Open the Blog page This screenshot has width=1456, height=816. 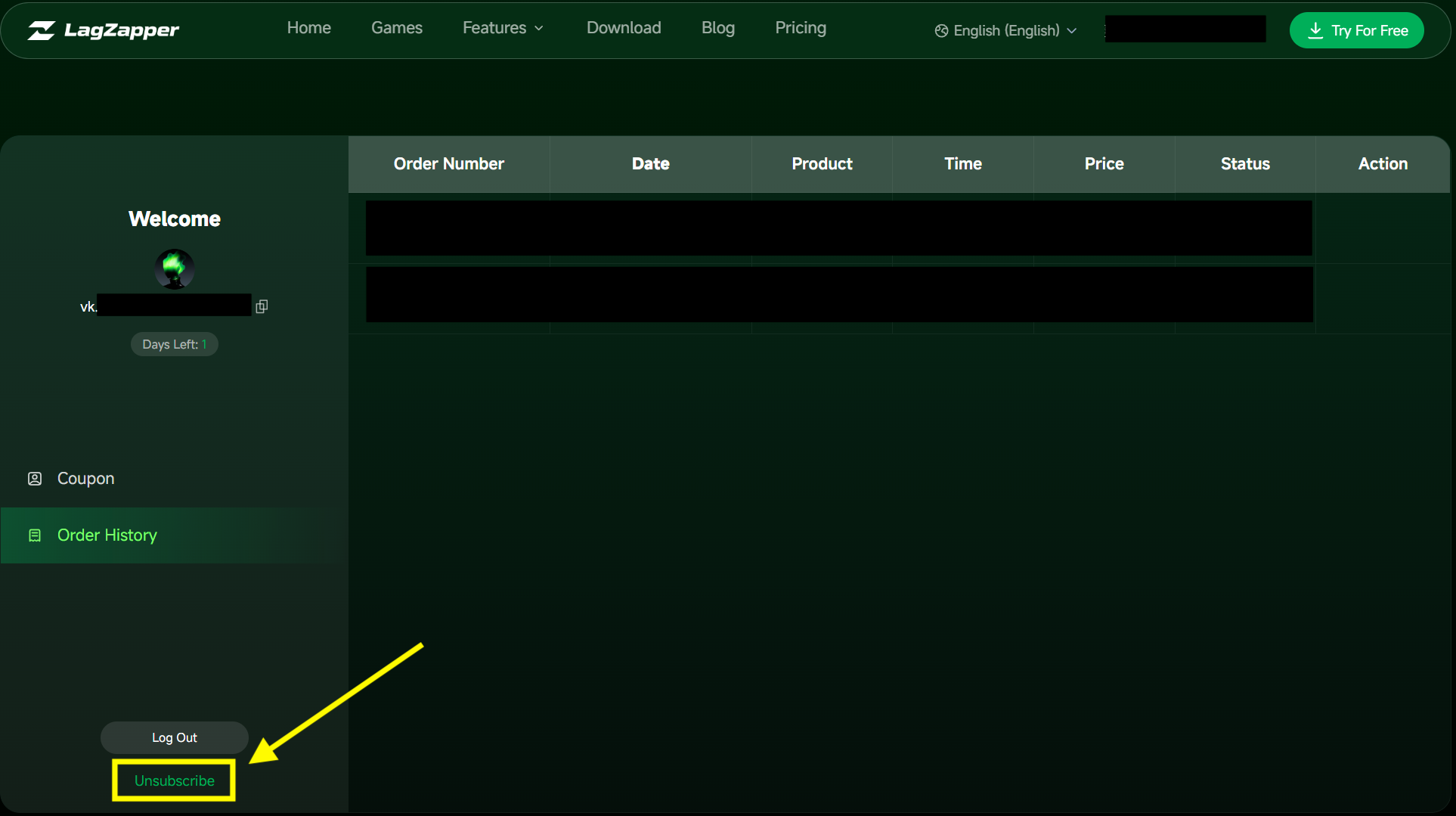[718, 28]
